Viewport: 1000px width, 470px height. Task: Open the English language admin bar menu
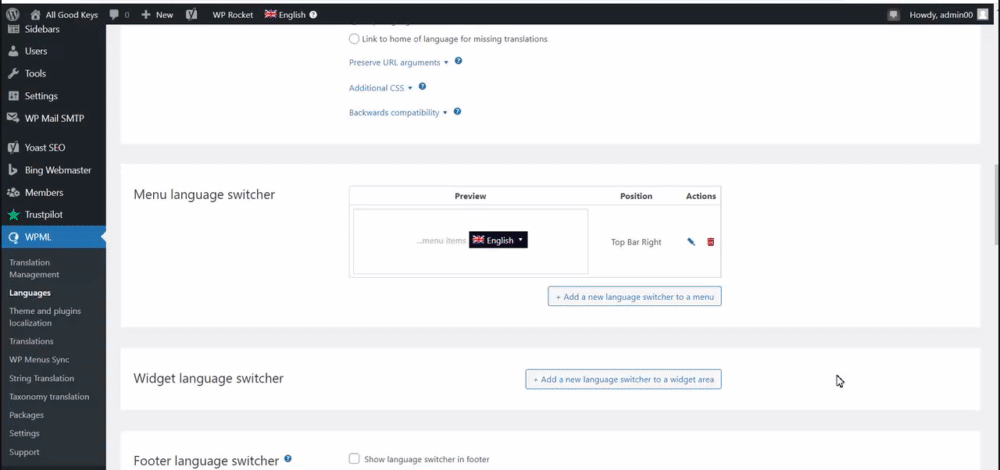pyautogui.click(x=285, y=15)
